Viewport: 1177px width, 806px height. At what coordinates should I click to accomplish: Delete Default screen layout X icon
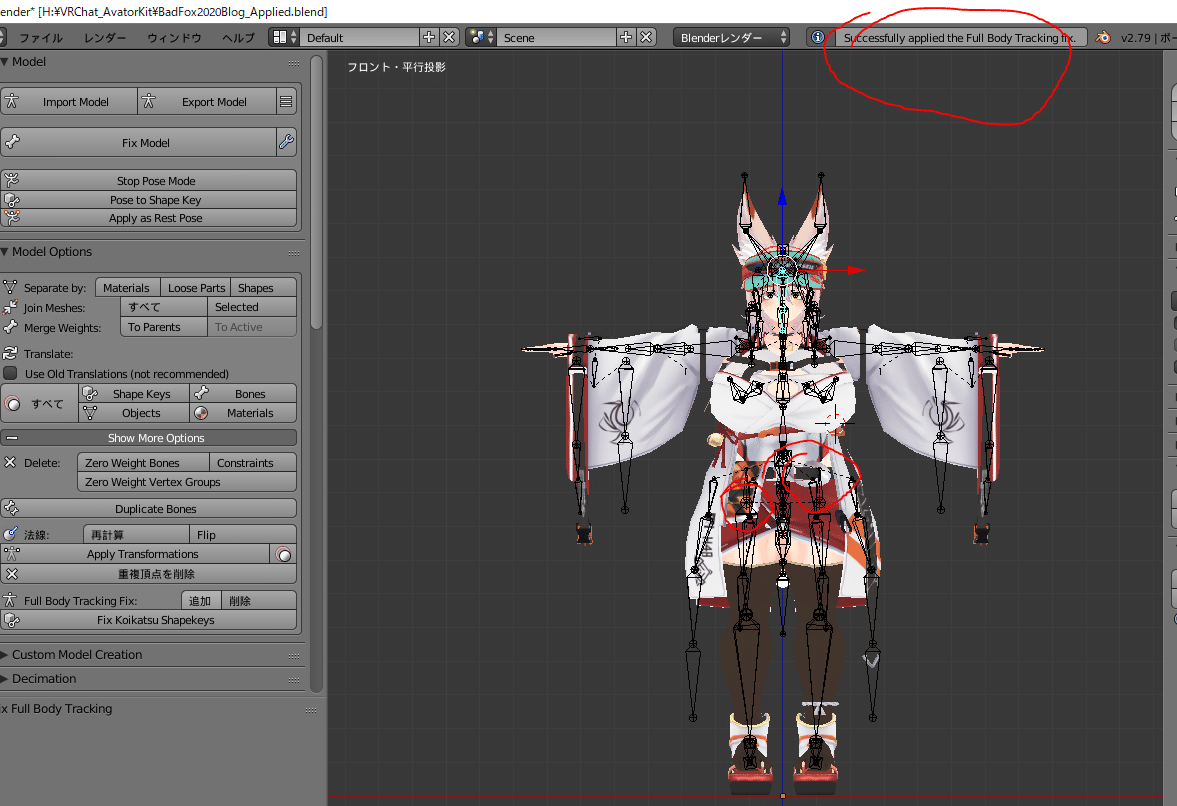click(x=449, y=38)
